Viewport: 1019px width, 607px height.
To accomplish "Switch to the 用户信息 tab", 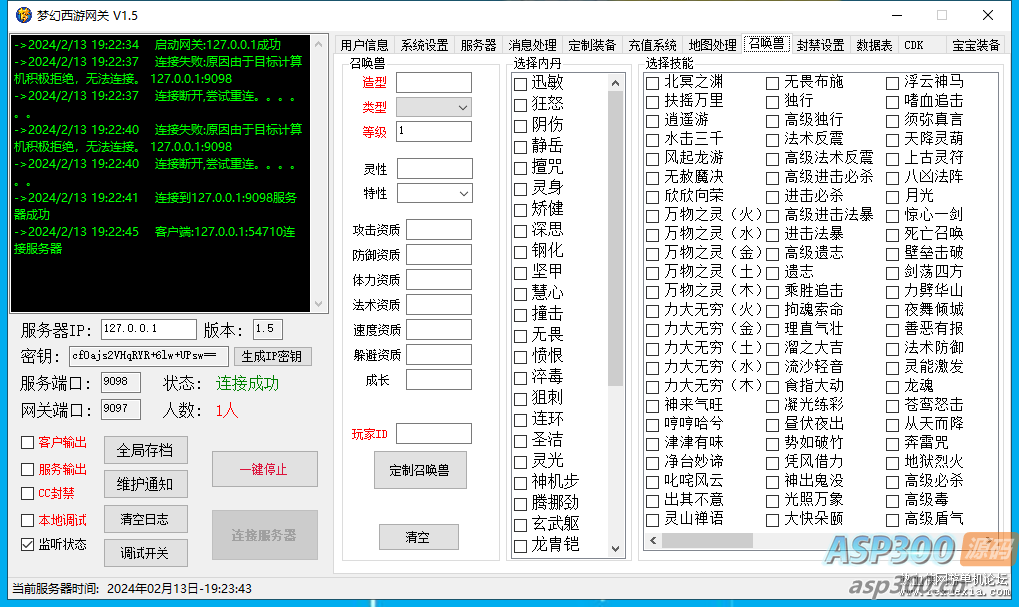I will pos(364,45).
